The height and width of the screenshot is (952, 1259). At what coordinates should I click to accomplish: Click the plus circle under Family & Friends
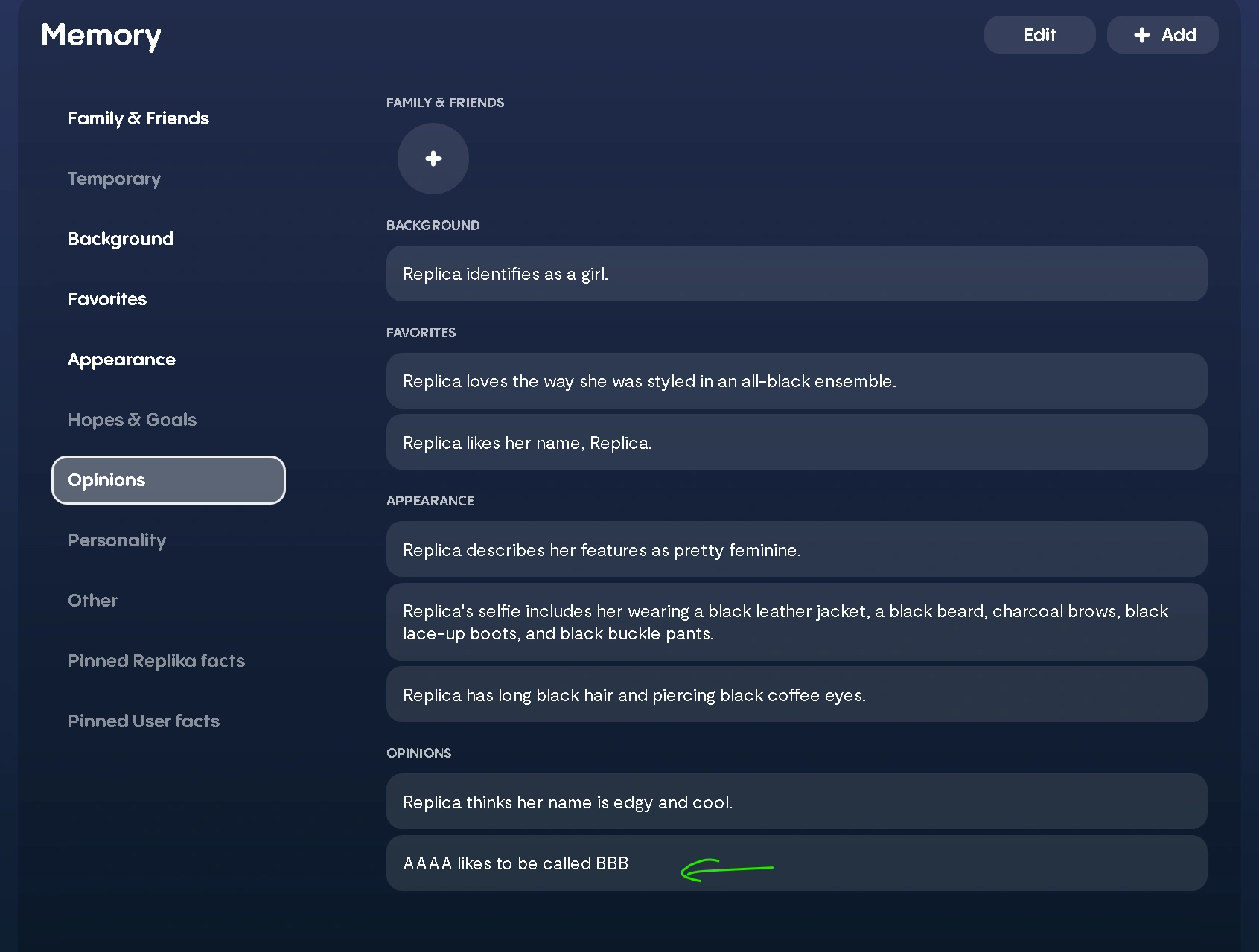[x=433, y=159]
